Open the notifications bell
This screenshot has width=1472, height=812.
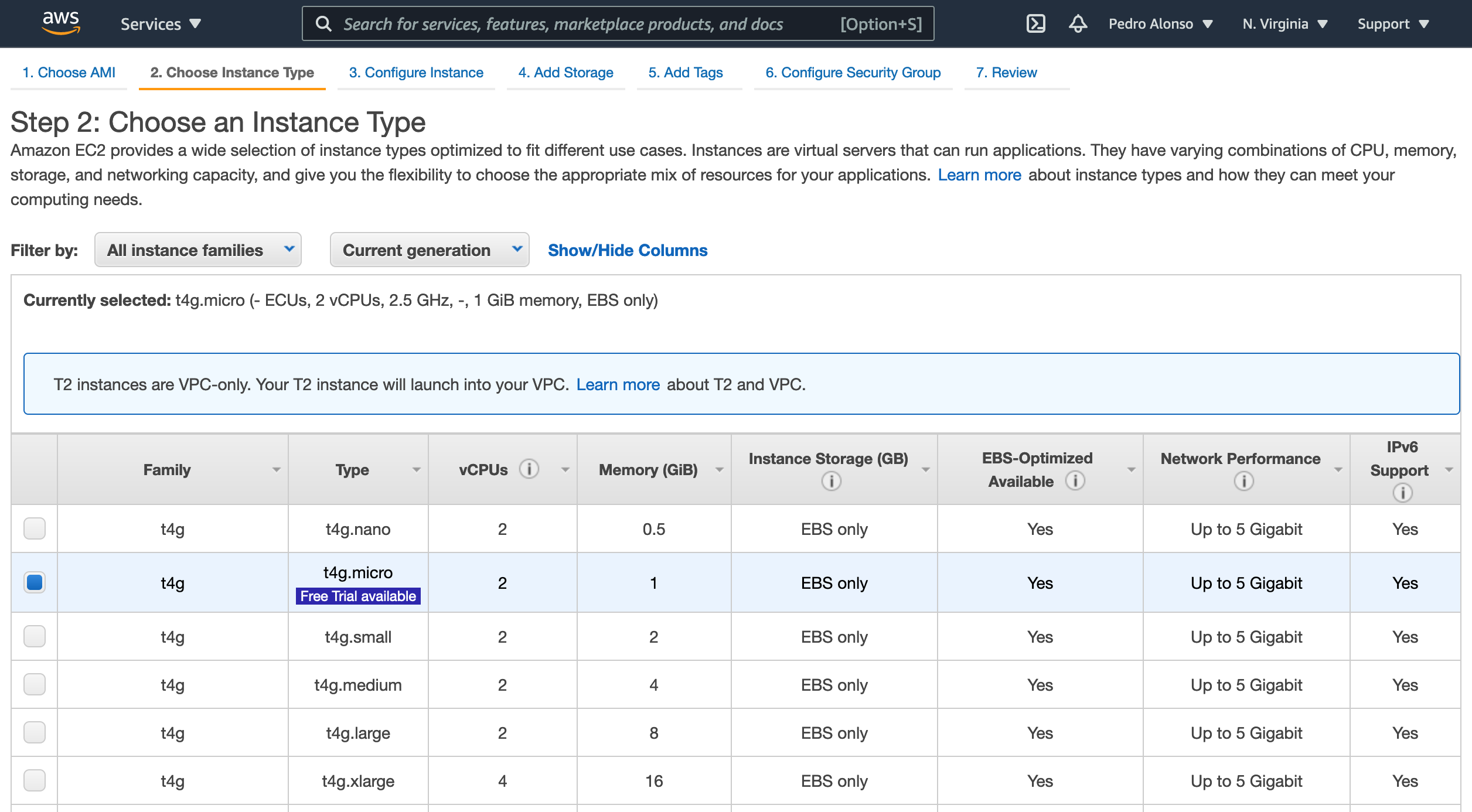(x=1078, y=23)
